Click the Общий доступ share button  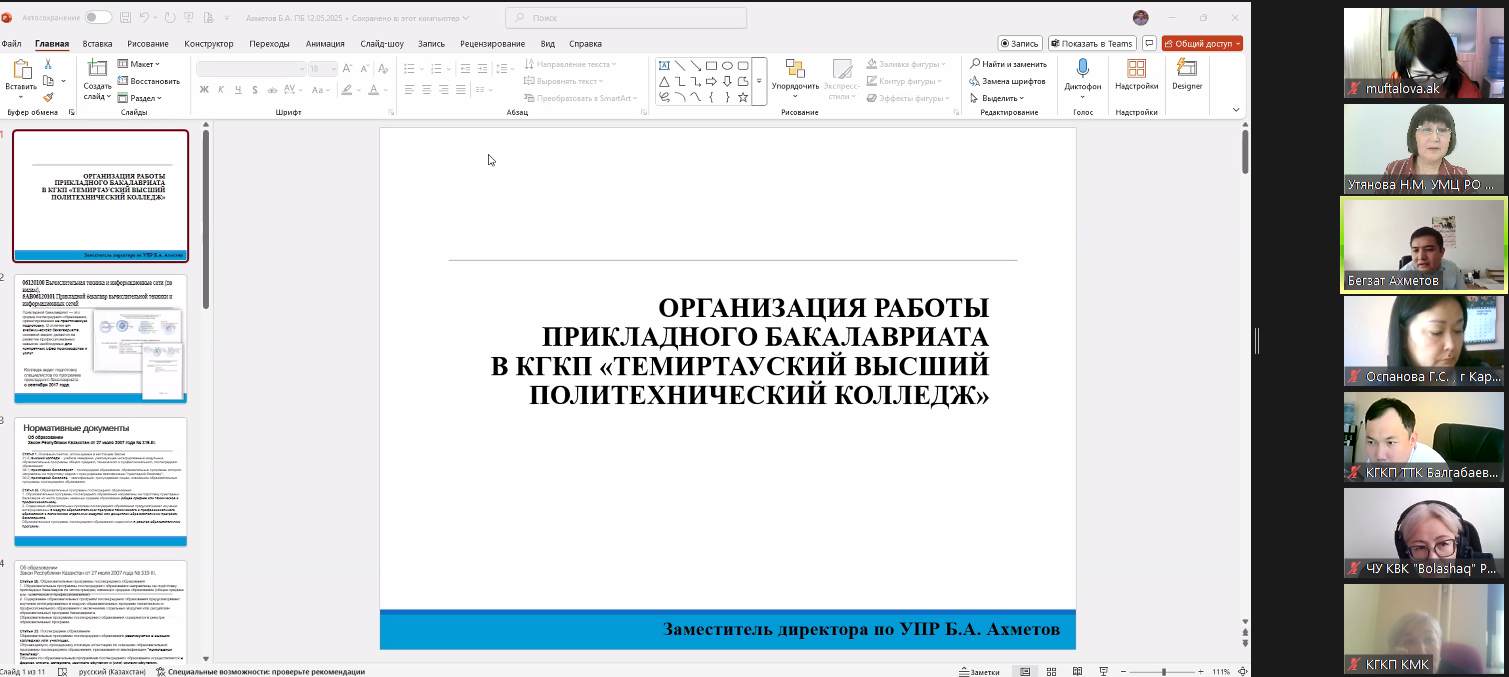1202,44
